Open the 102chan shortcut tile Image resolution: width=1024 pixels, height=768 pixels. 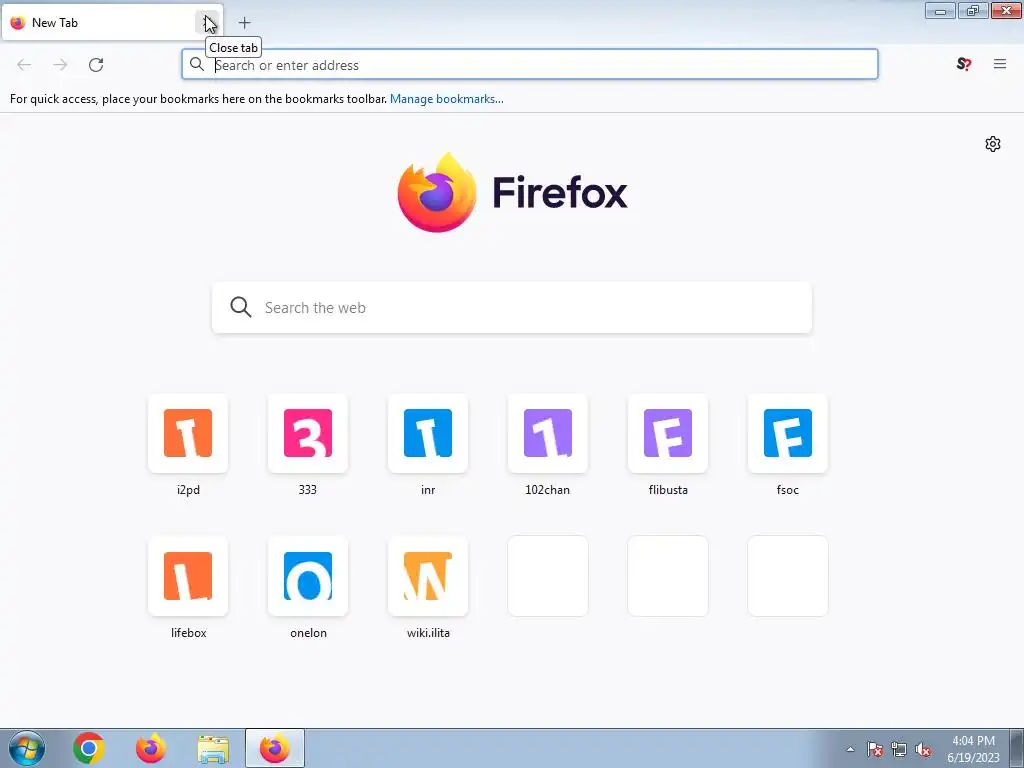click(x=547, y=434)
